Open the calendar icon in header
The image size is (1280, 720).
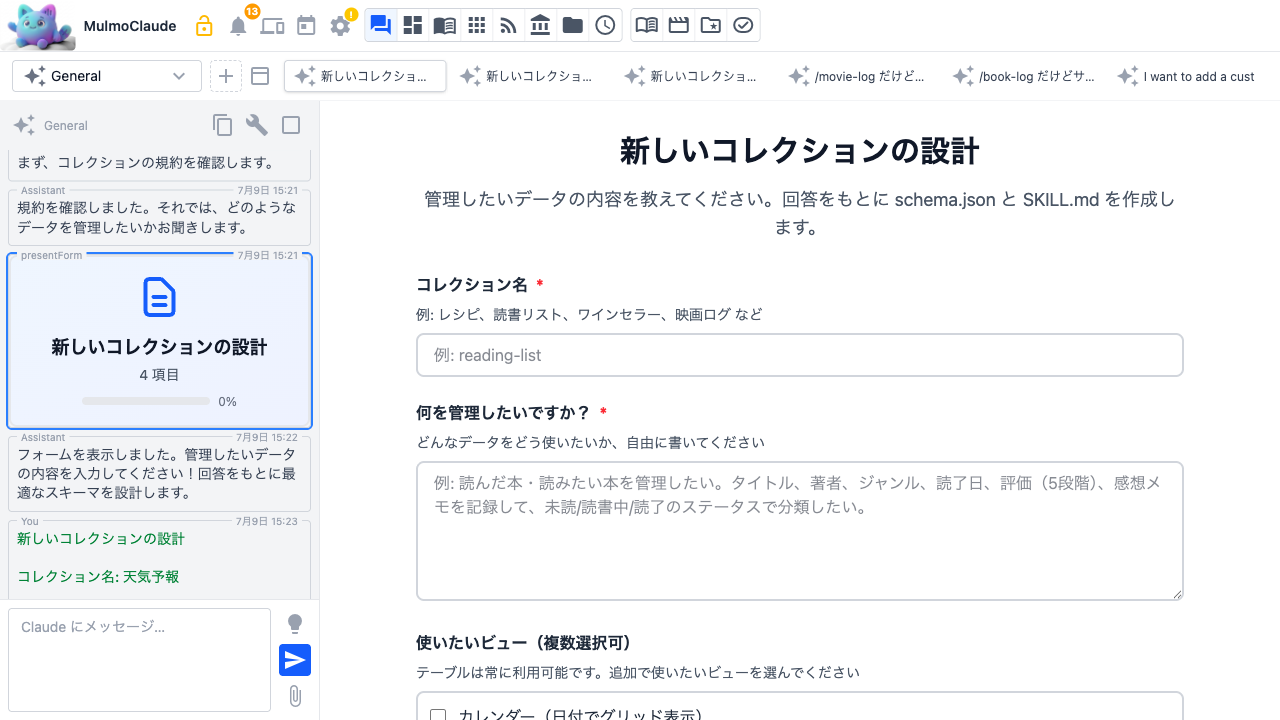[x=306, y=26]
